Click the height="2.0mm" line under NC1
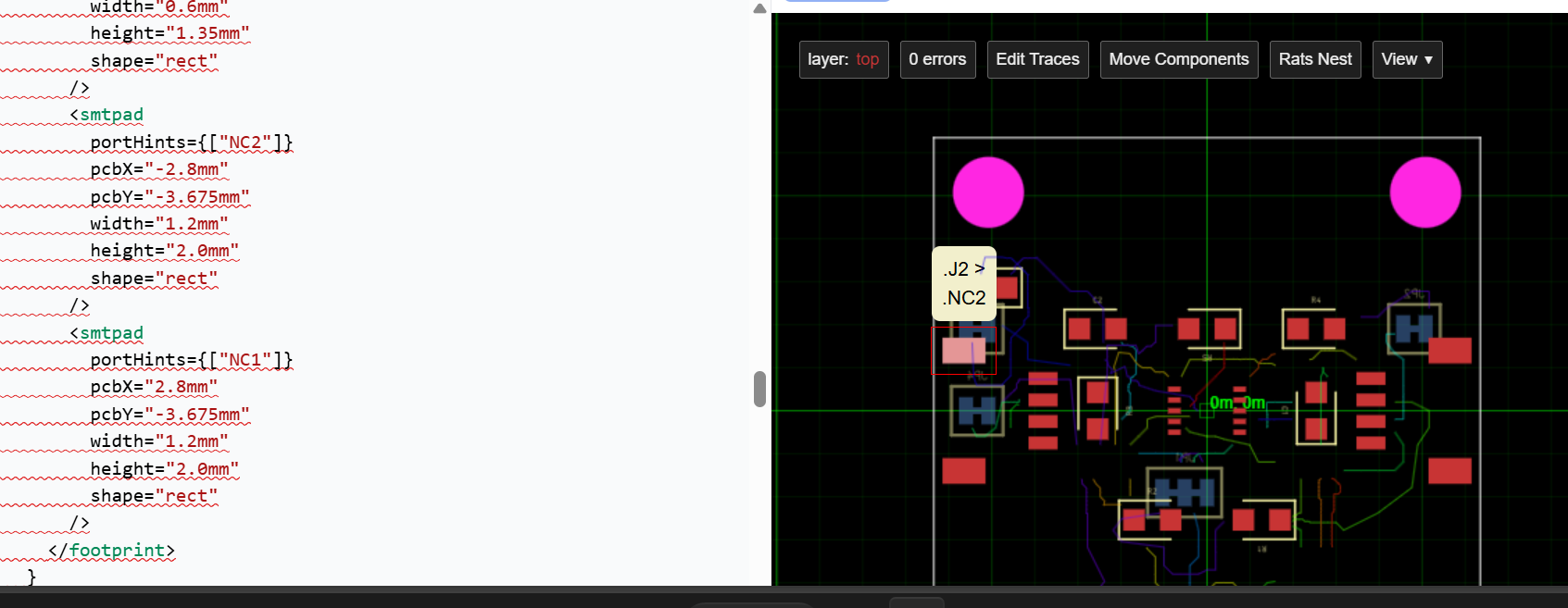Screen dimensions: 1568x608 tap(165, 469)
